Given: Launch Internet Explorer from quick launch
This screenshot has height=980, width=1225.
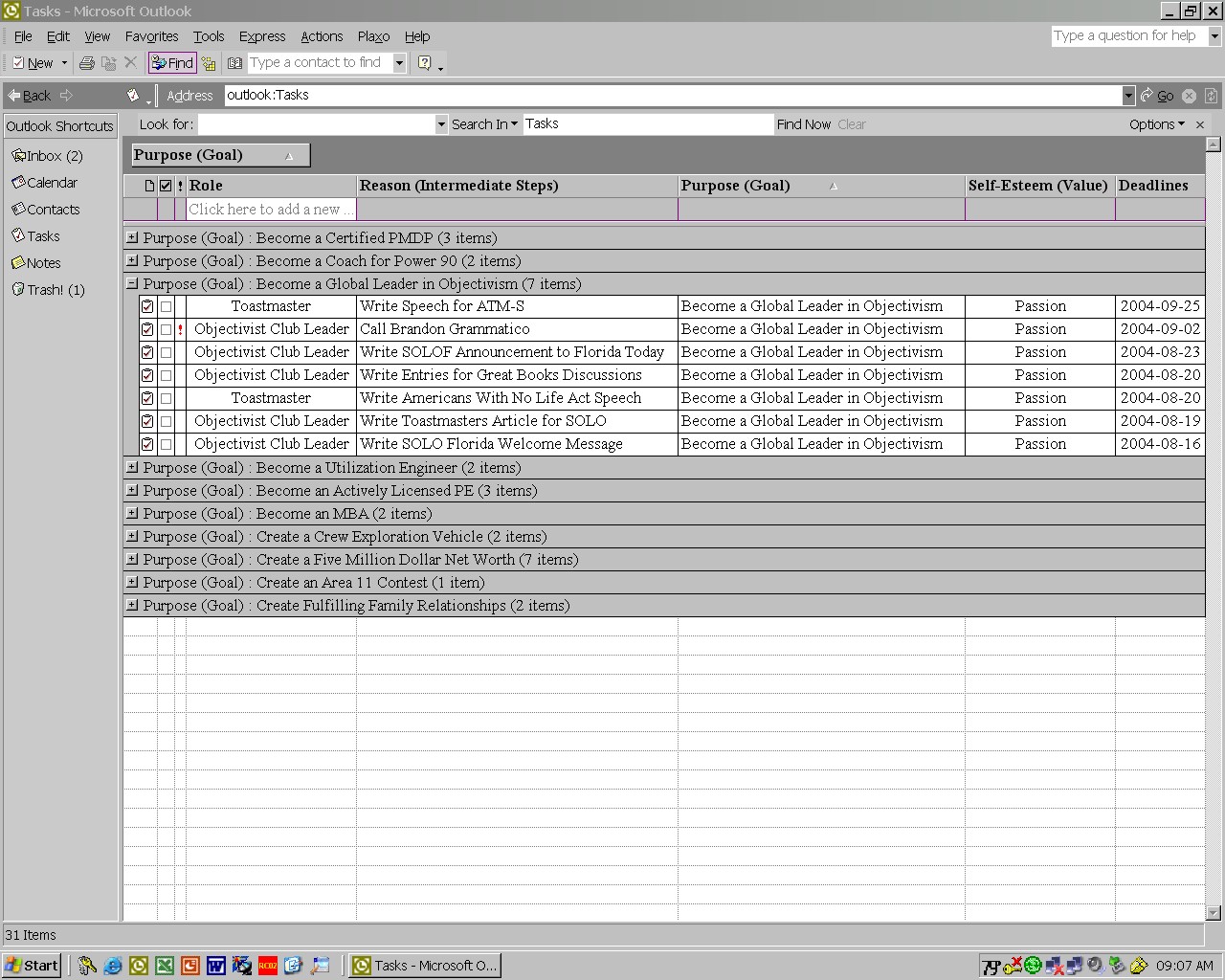Looking at the screenshot, I should [113, 966].
